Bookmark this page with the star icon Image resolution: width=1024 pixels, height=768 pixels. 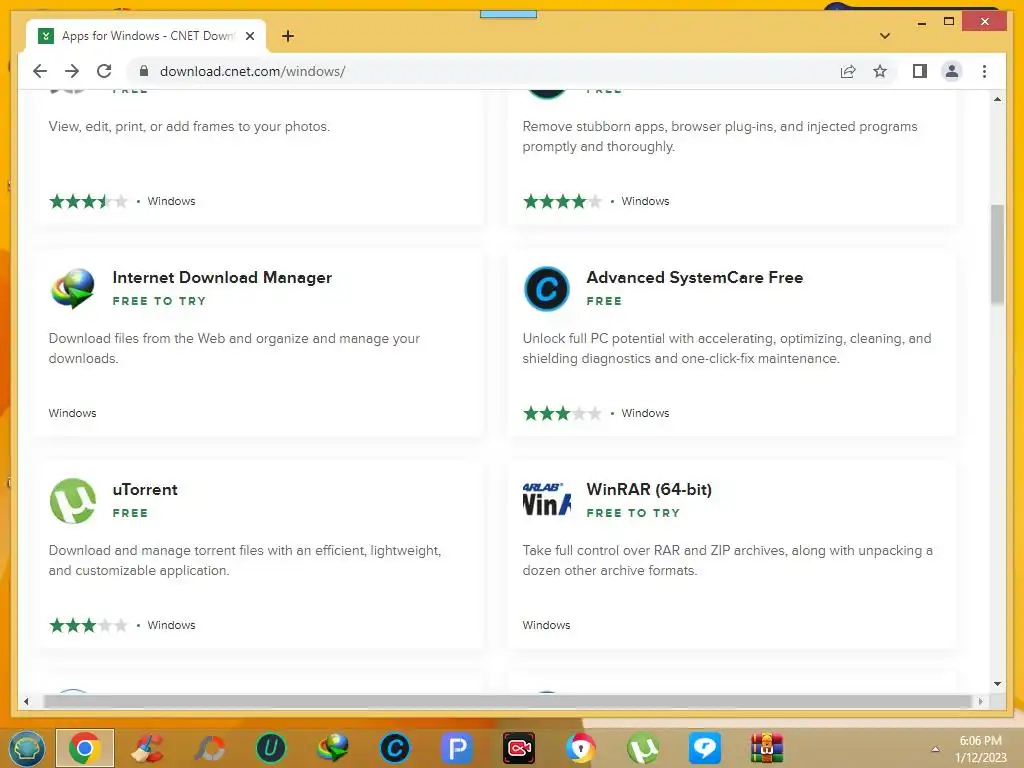point(880,71)
